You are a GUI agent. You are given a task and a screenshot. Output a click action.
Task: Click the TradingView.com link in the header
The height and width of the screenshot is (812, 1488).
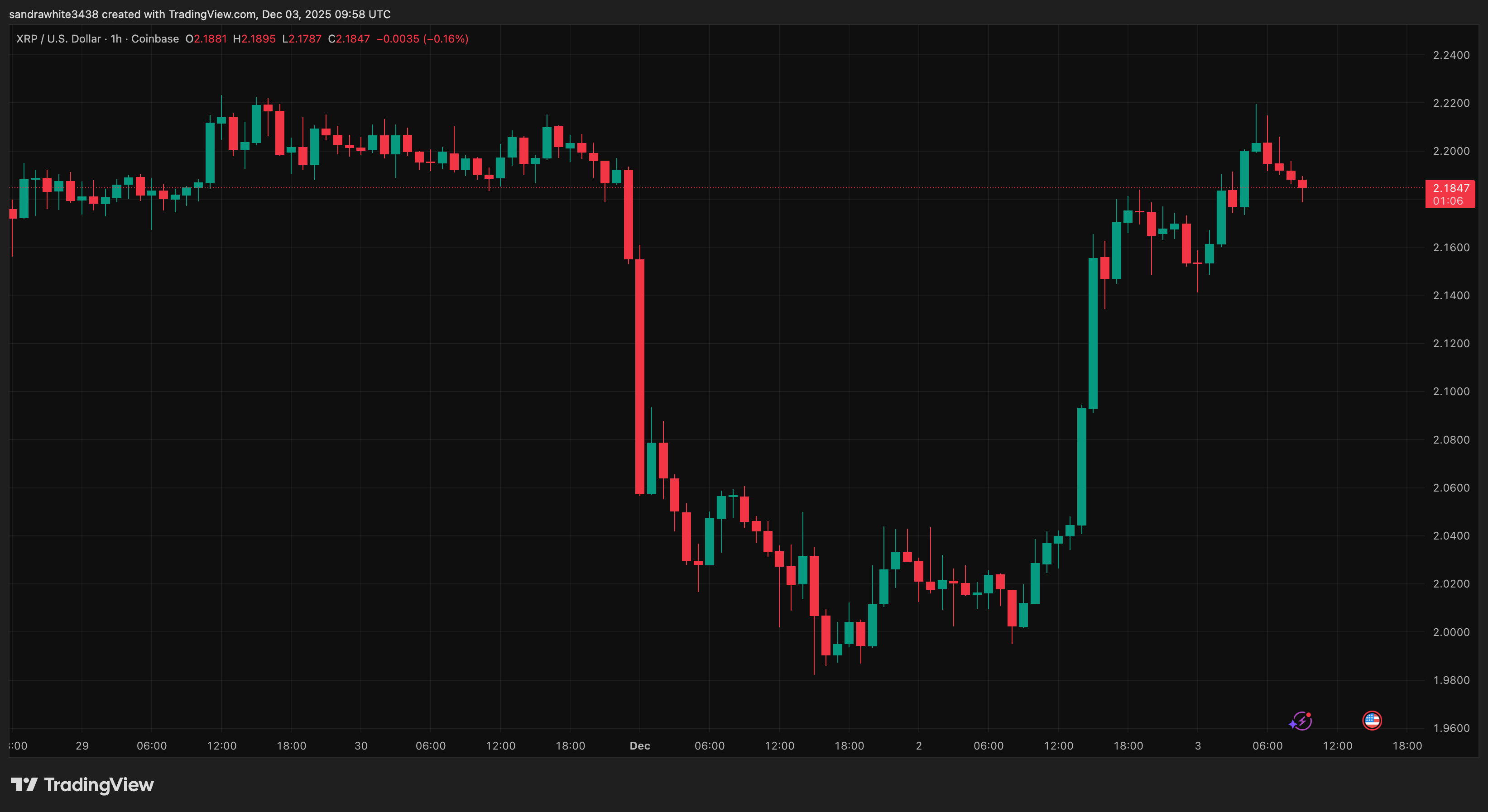tap(212, 14)
